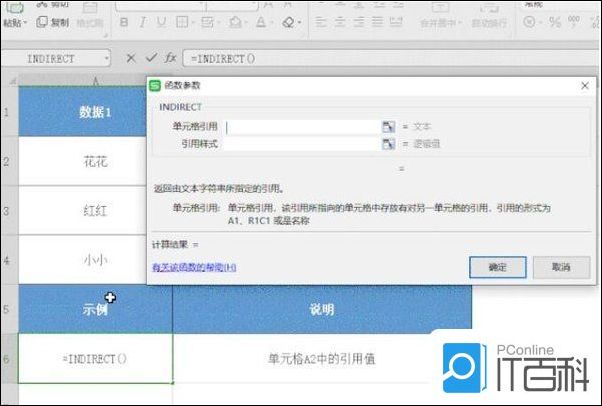Open the eraser tool dropdown arrow
The height and width of the screenshot is (406, 602).
pos(299,23)
